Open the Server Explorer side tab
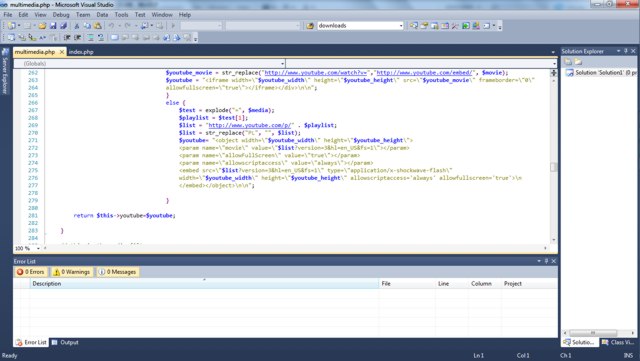This screenshot has width=640, height=361. point(5,72)
